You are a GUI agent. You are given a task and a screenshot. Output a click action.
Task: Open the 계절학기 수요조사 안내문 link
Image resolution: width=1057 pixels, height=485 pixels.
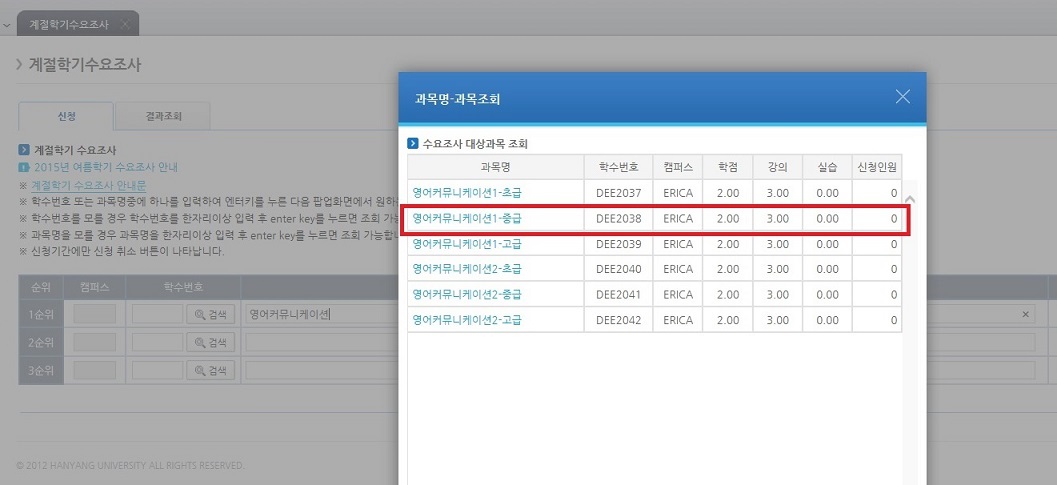pyautogui.click(x=89, y=185)
